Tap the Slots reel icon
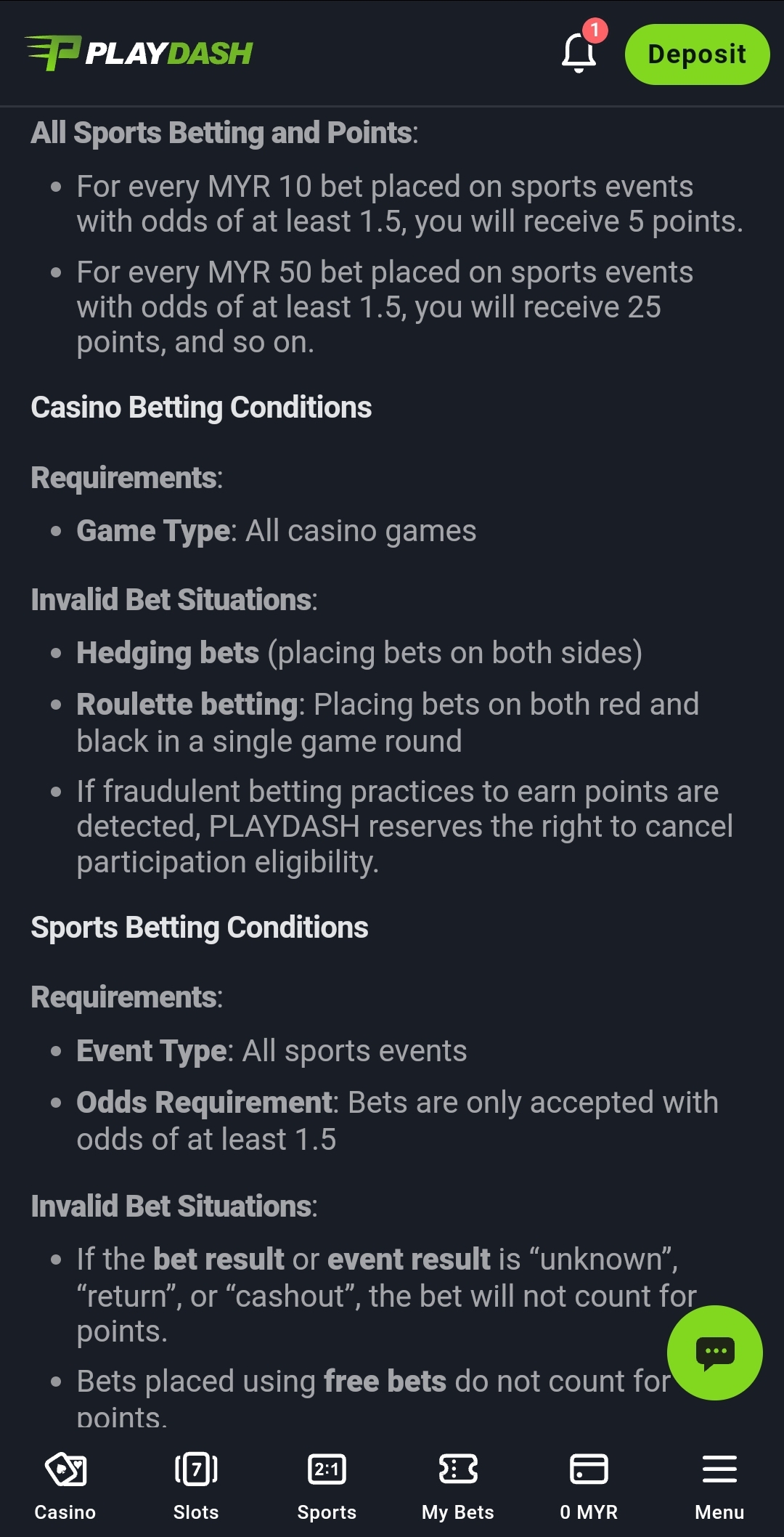 click(196, 1469)
